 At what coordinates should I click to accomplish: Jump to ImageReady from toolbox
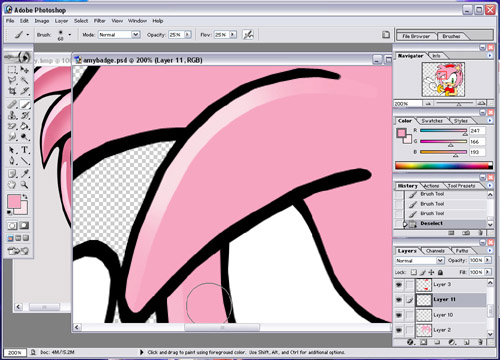[18, 251]
